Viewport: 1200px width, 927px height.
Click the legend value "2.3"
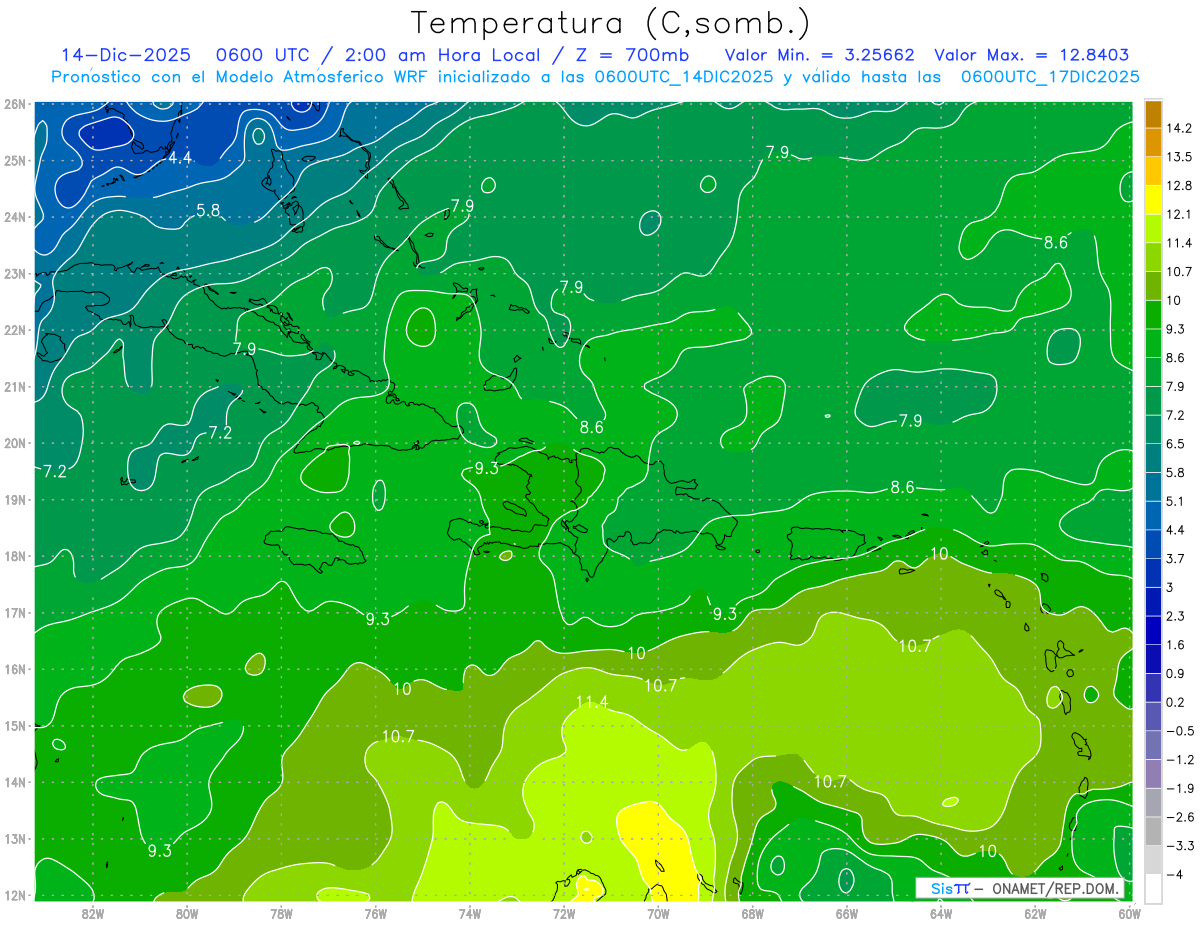pos(1176,616)
